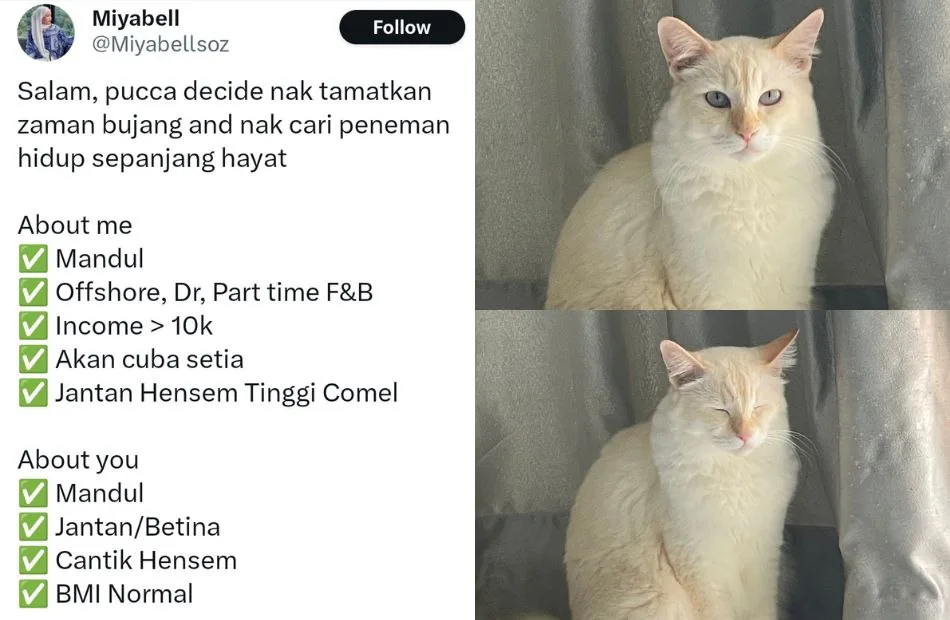Click the @Miyabellsoz handle
The width and height of the screenshot is (950, 620).
161,44
